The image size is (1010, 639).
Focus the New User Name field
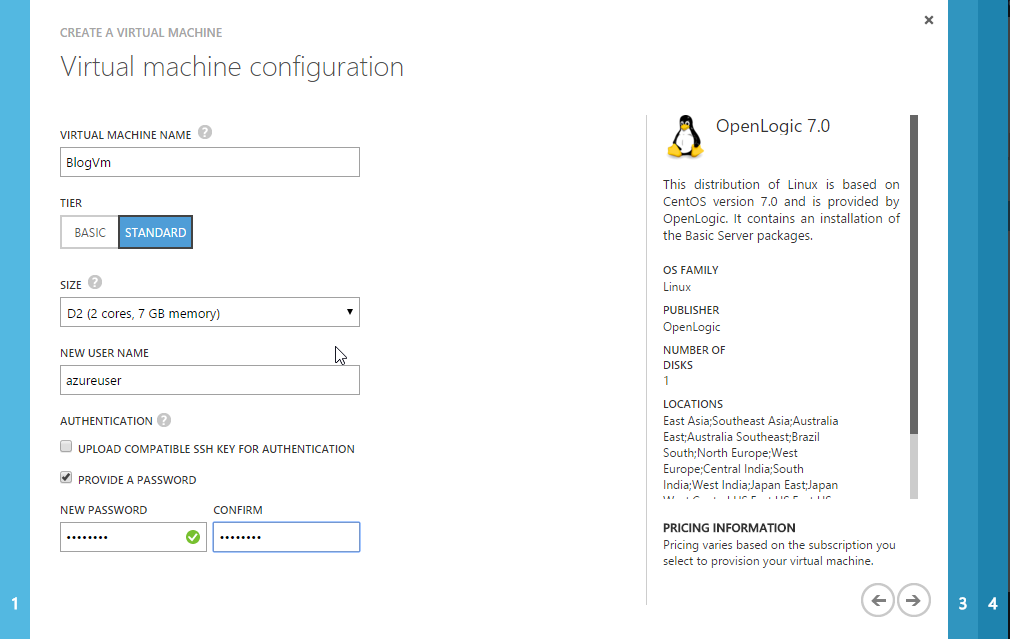(210, 381)
